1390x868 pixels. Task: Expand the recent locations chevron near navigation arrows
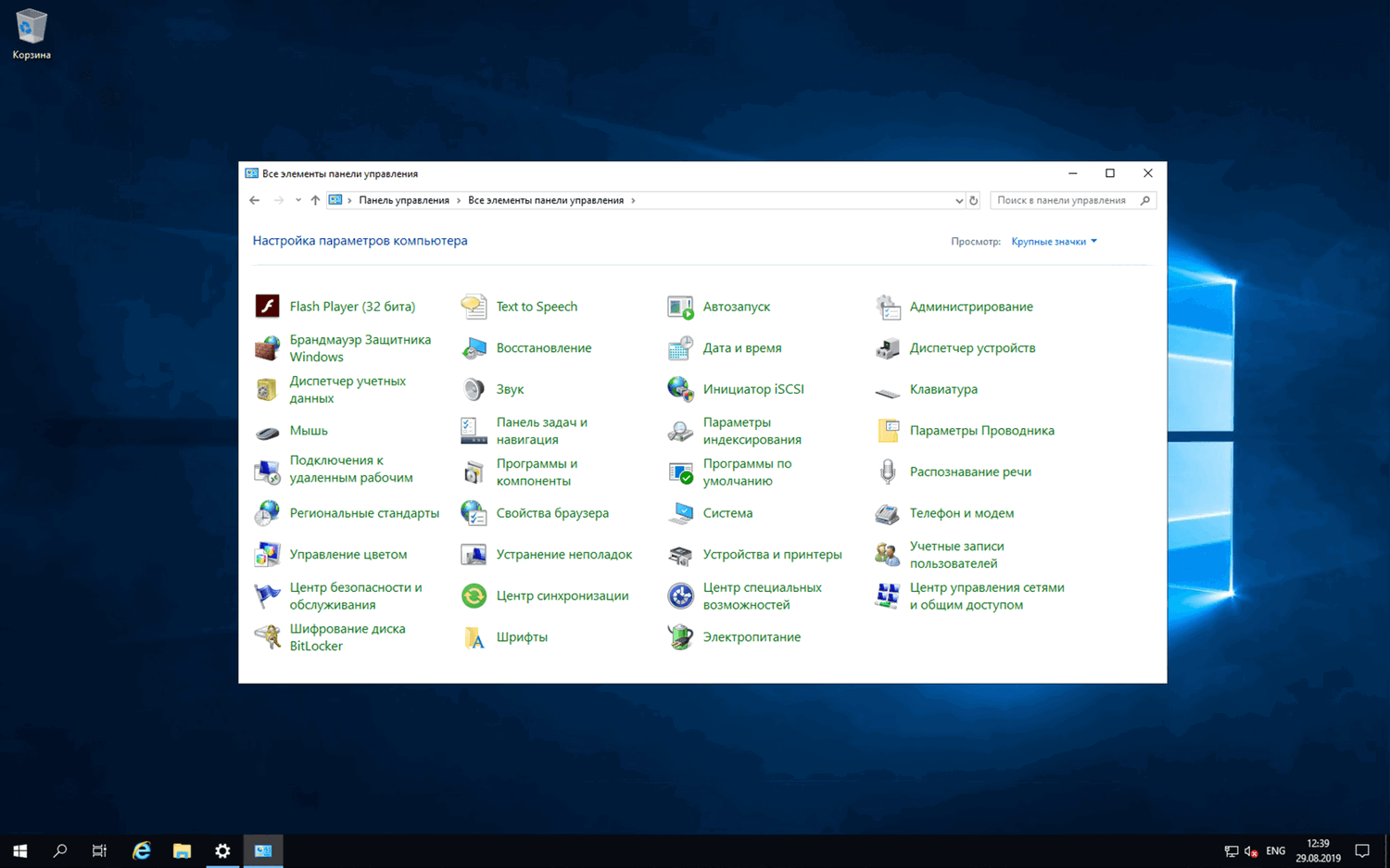tap(297, 201)
